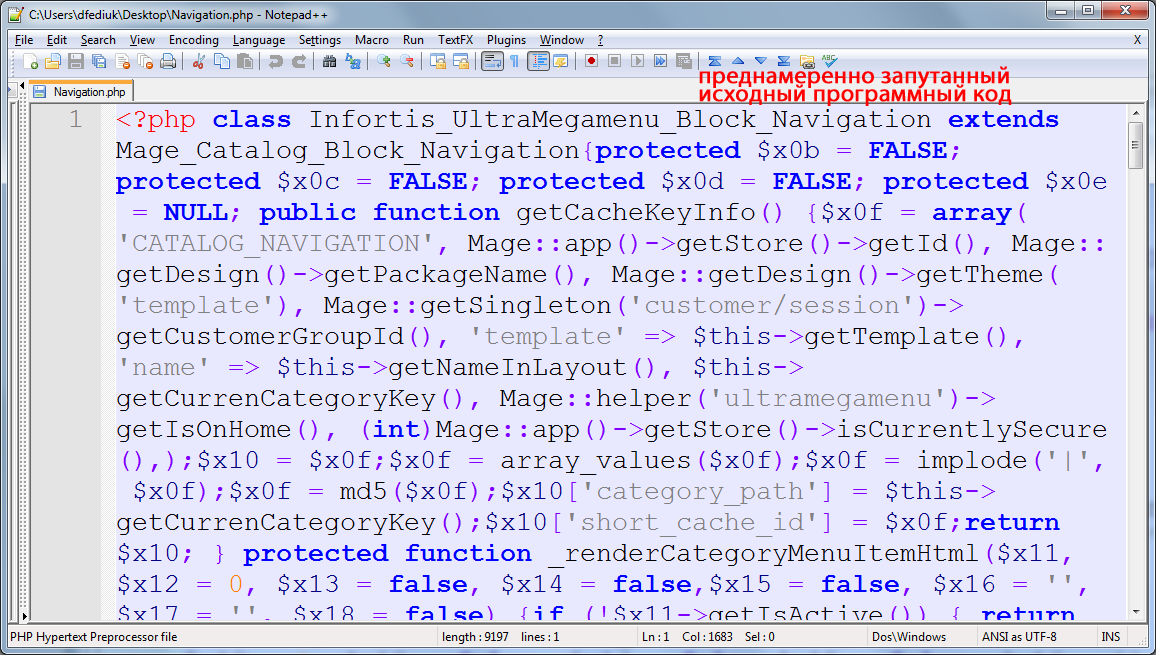Click the Save file toolbar icon
The width and height of the screenshot is (1156, 655).
pos(76,61)
